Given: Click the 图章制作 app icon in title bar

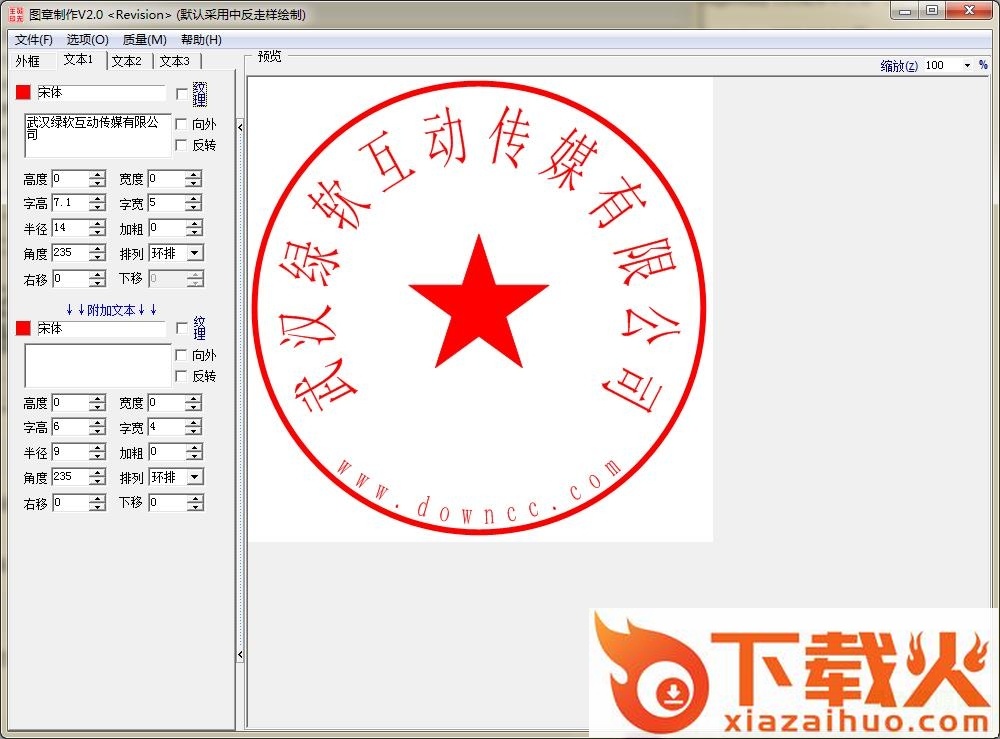Looking at the screenshot, I should pos(16,14).
